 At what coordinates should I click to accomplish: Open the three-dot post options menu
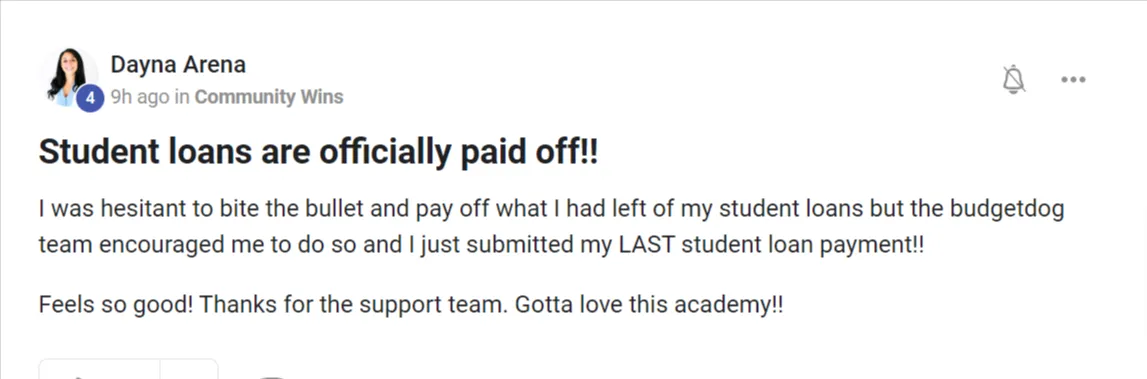[x=1073, y=79]
